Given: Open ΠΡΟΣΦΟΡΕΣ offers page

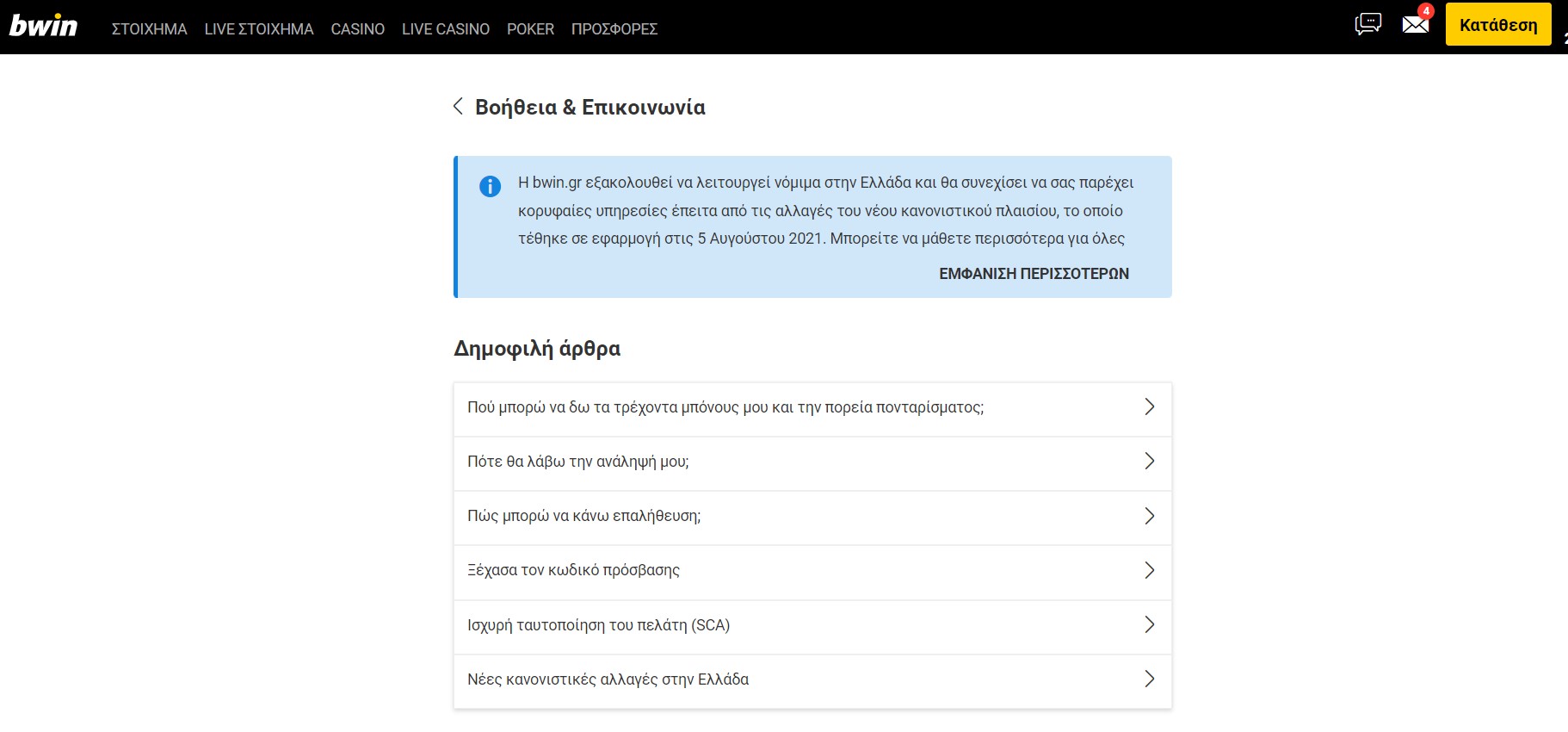Looking at the screenshot, I should [x=614, y=29].
